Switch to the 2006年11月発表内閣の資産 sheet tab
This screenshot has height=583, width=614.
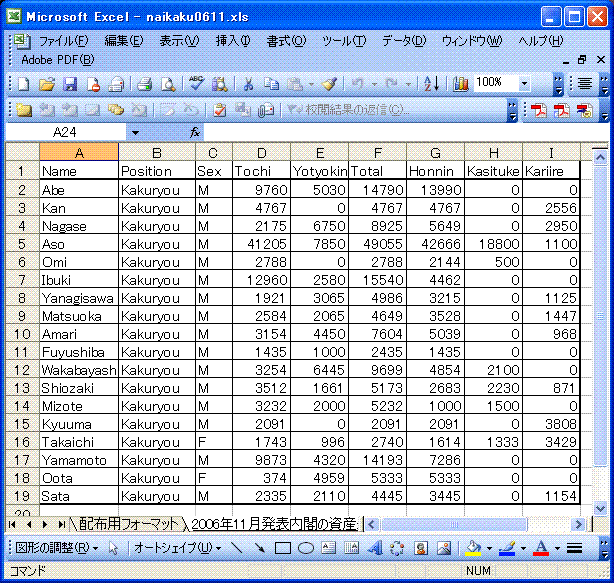272,524
